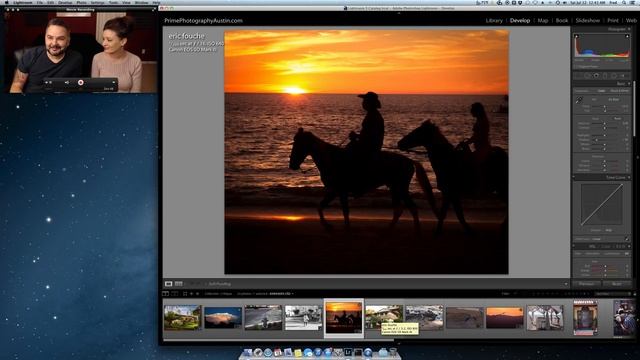Open the Photo menu in menu bar
Viewport: 640px width, 360px height.
81,2
